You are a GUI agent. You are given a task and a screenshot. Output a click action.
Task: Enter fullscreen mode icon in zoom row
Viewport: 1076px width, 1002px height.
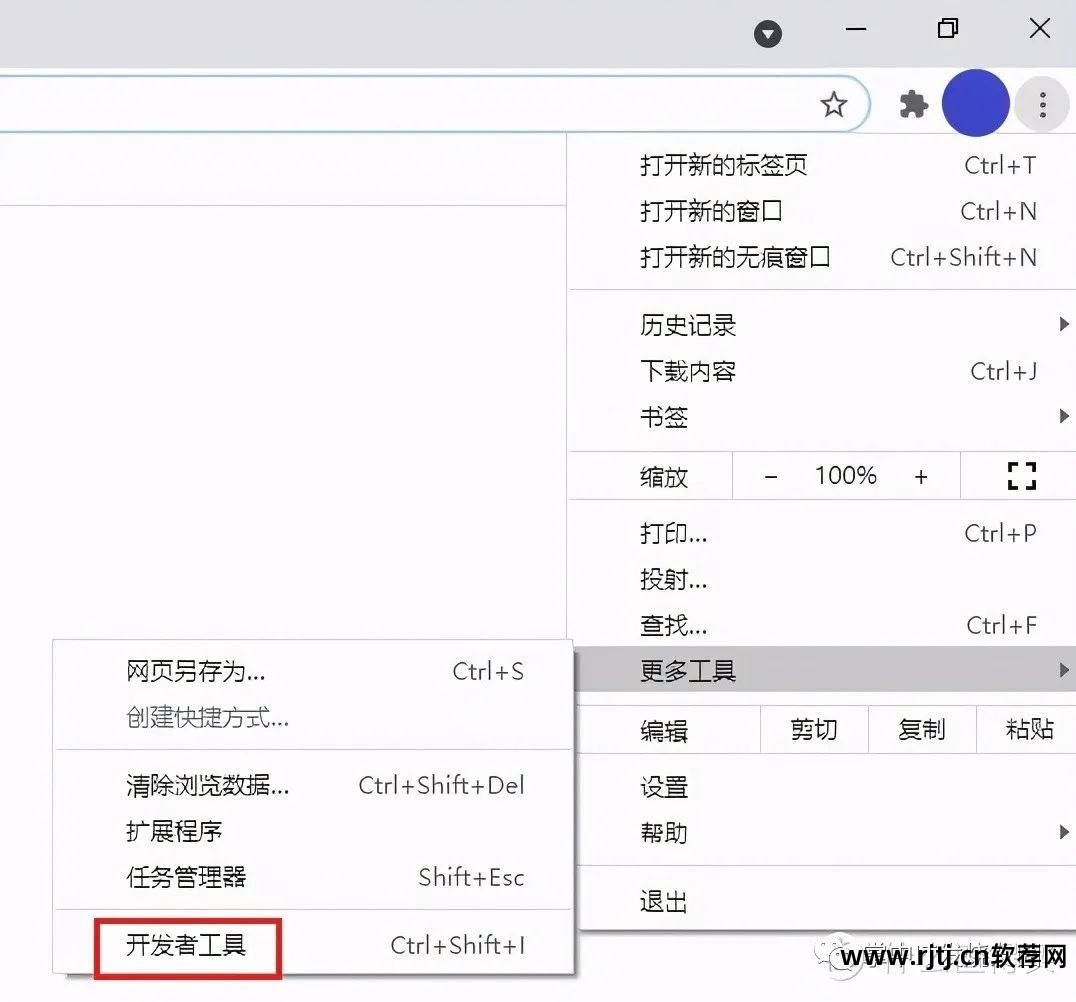click(x=1021, y=476)
